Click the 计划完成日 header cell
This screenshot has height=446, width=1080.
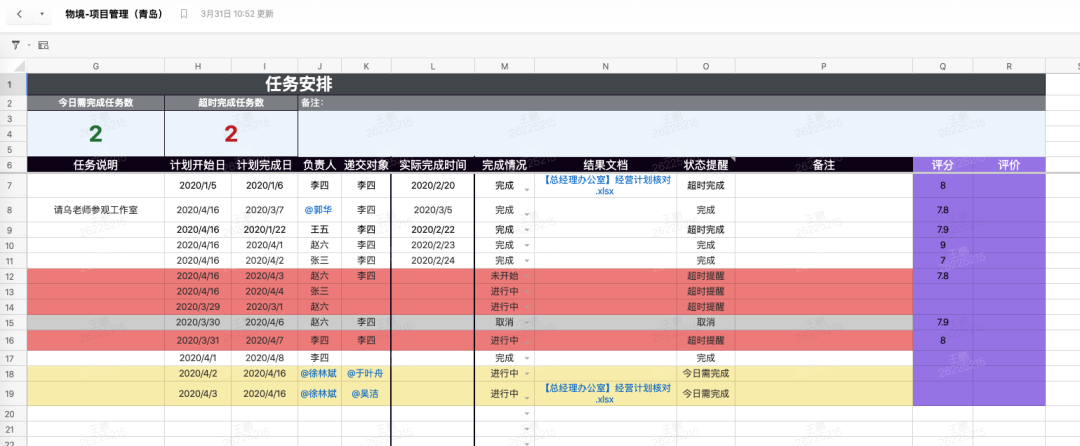pos(264,165)
